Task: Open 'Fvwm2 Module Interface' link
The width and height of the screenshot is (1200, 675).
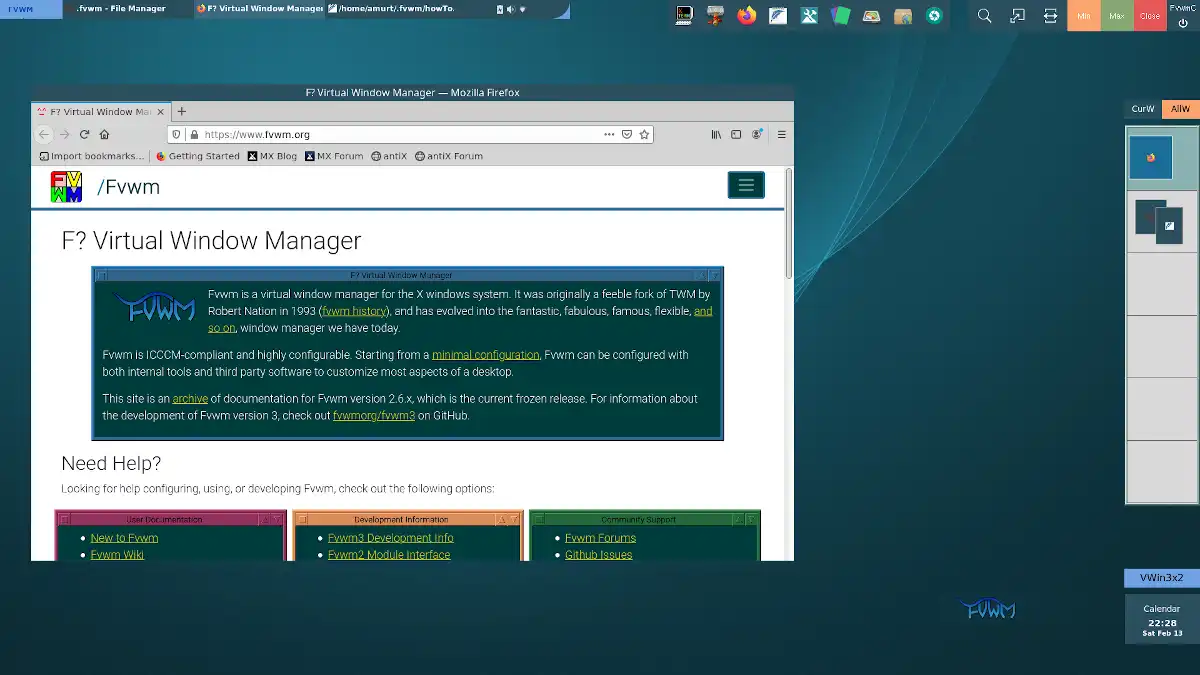Action: click(389, 555)
